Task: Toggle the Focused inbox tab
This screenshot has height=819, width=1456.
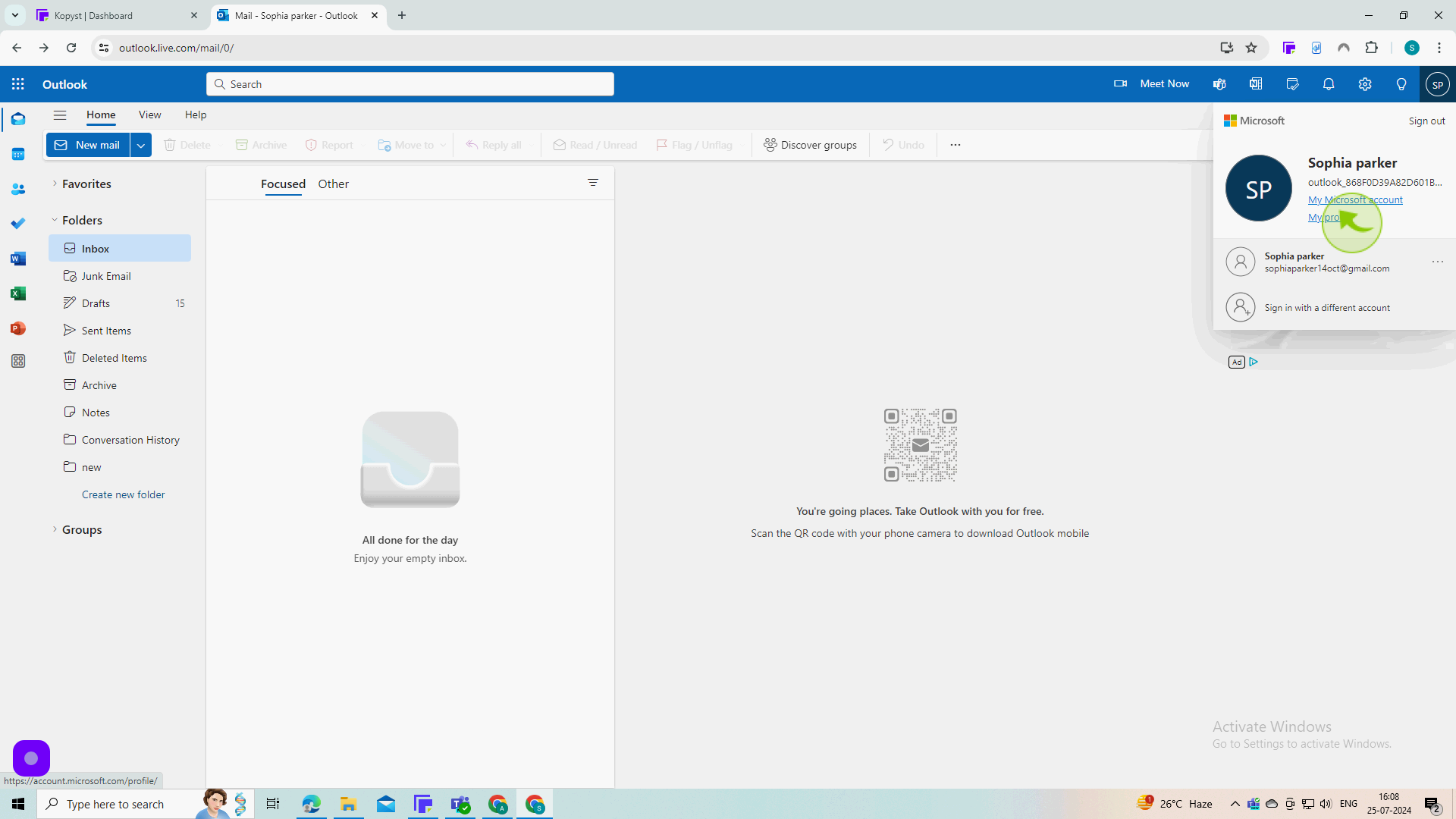Action: pos(283,183)
